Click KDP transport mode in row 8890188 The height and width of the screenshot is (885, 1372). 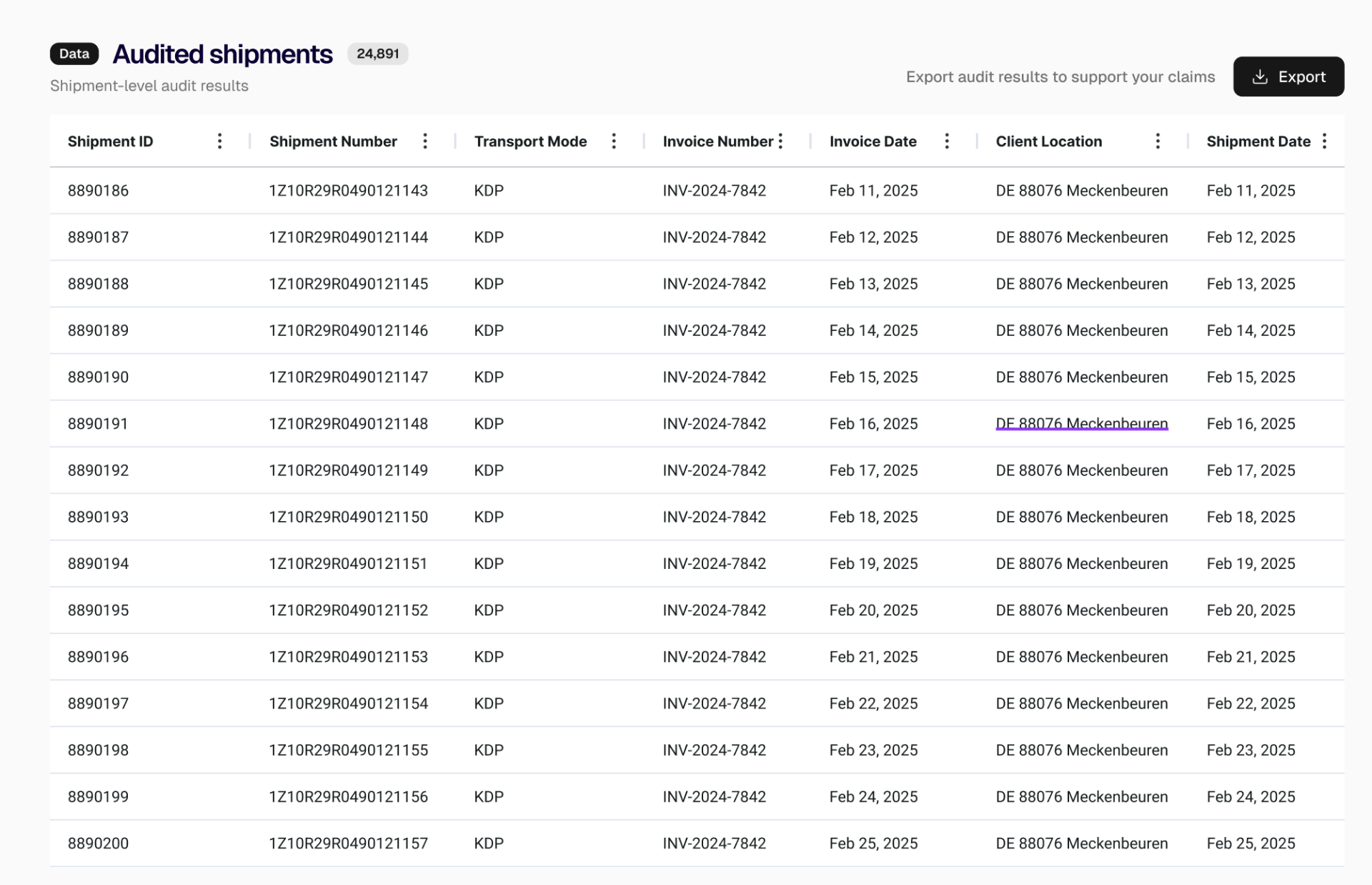489,284
